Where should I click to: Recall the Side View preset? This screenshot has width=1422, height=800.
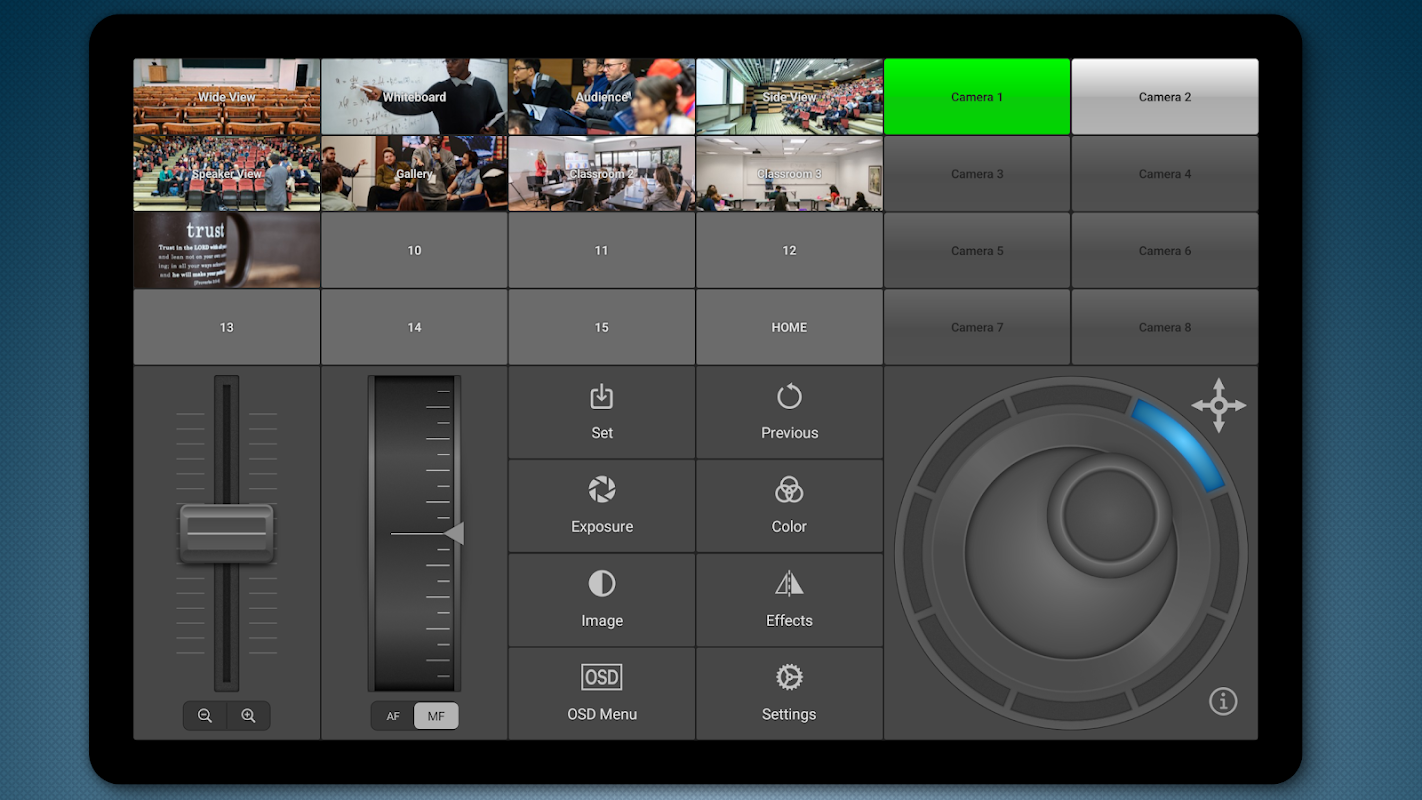pyautogui.click(x=789, y=97)
